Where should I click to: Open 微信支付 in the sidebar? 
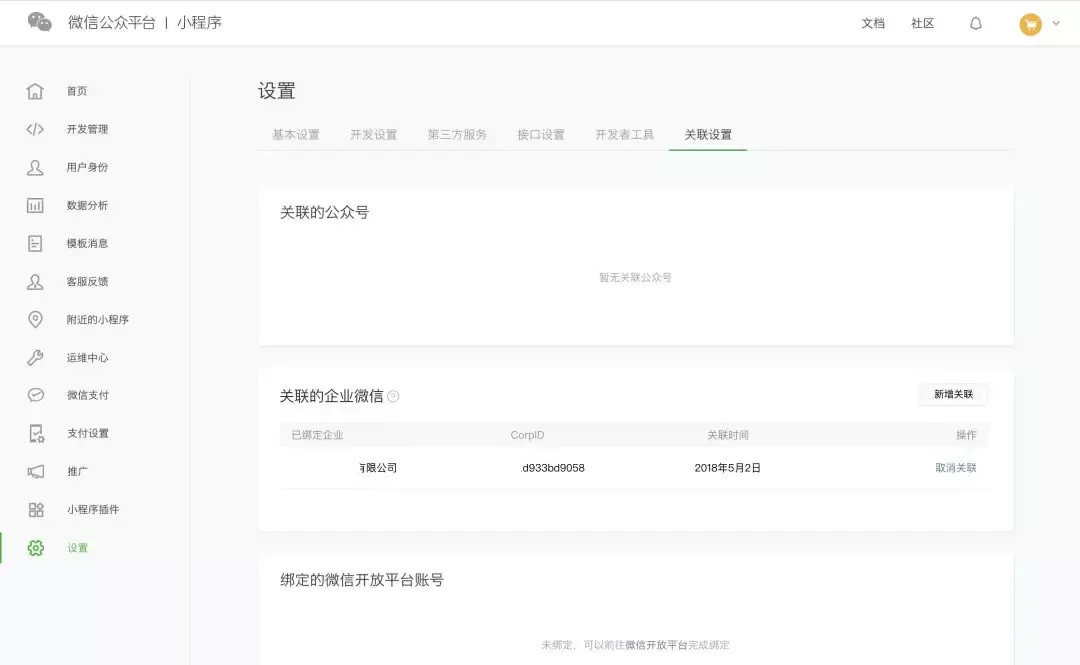pos(87,395)
